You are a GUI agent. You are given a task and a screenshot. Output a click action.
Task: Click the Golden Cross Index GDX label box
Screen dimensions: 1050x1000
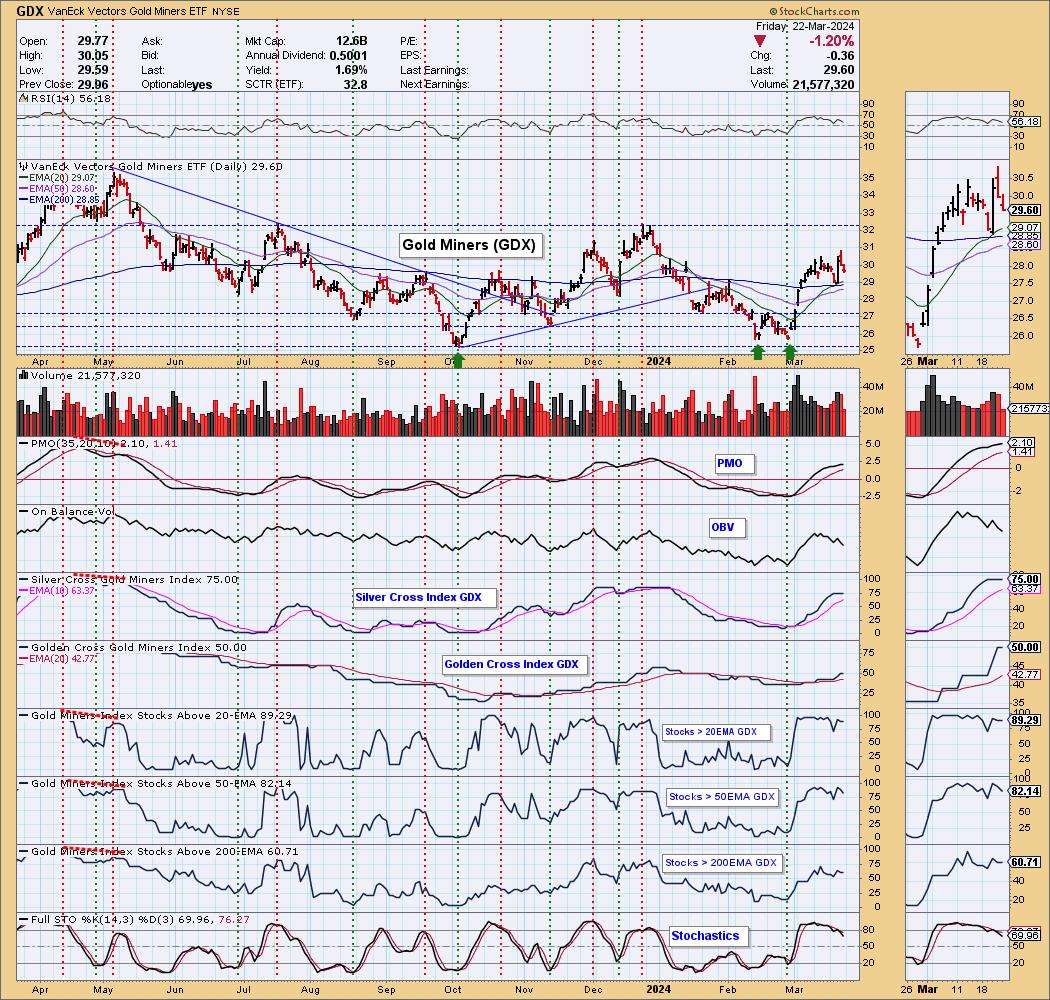[512, 664]
